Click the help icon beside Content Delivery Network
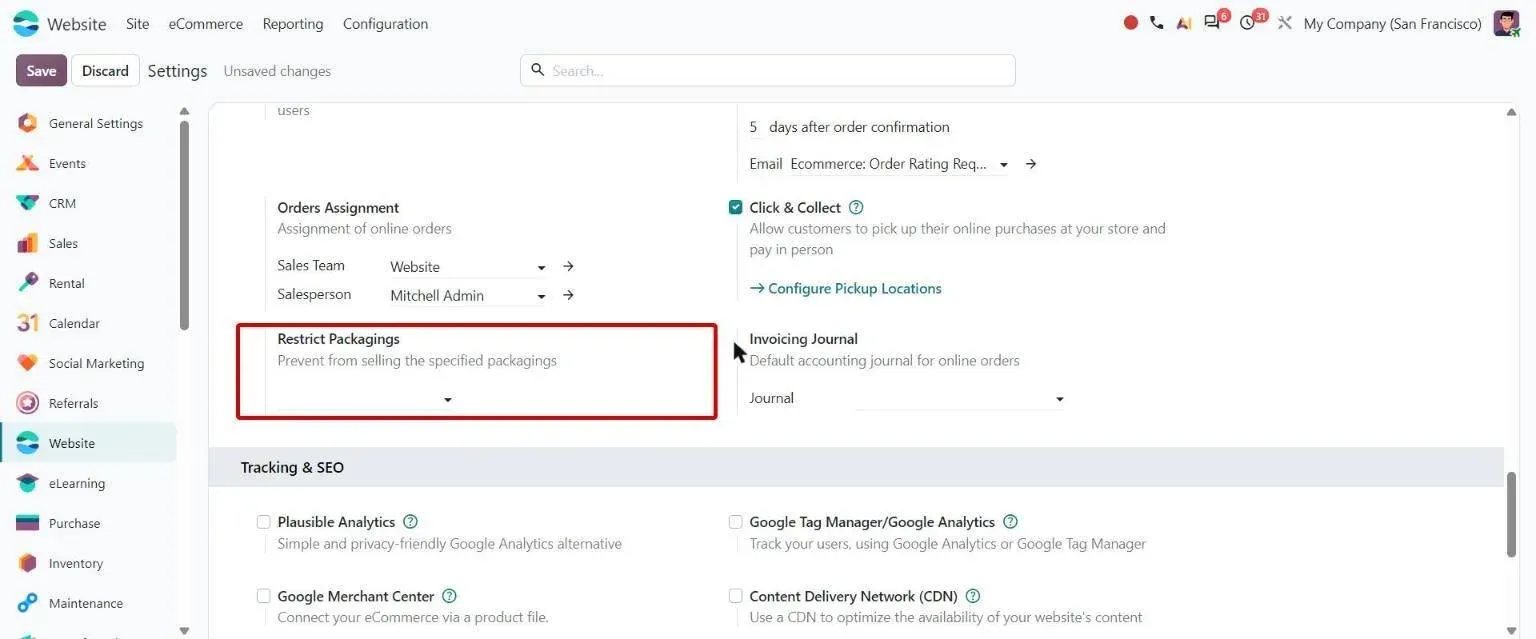1536x639 pixels. click(973, 596)
